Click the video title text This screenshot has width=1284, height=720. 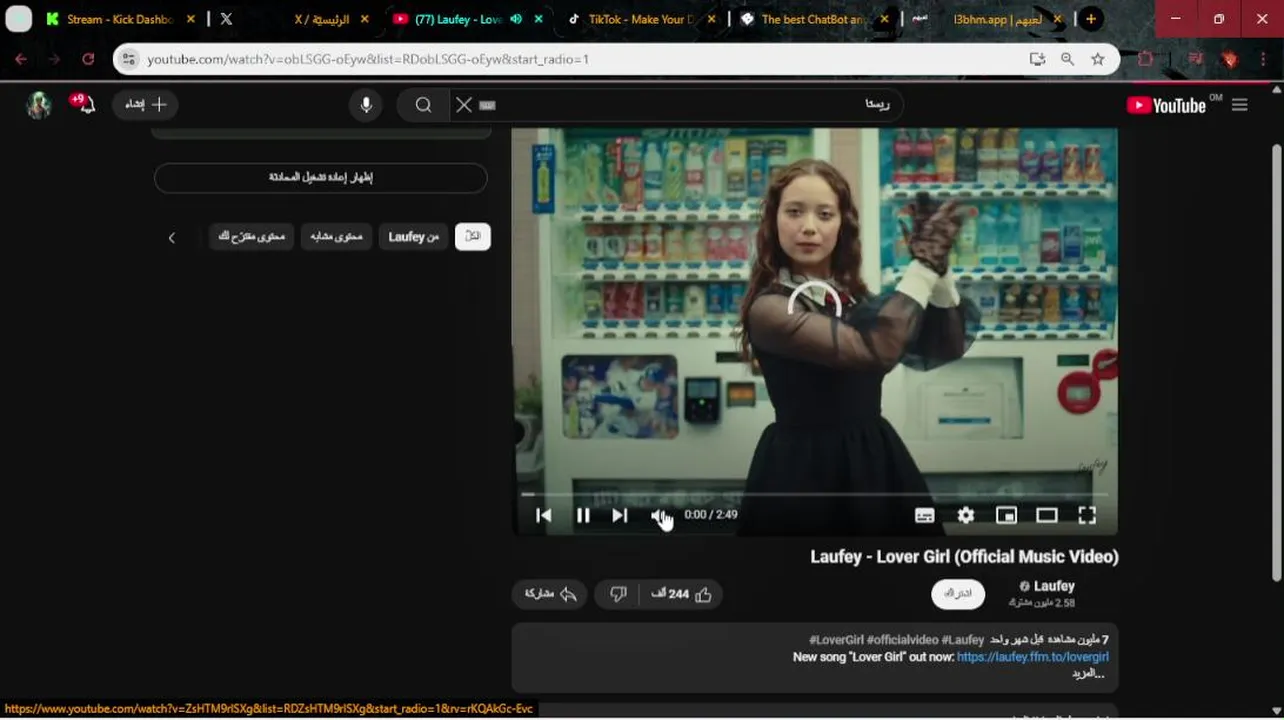(964, 557)
